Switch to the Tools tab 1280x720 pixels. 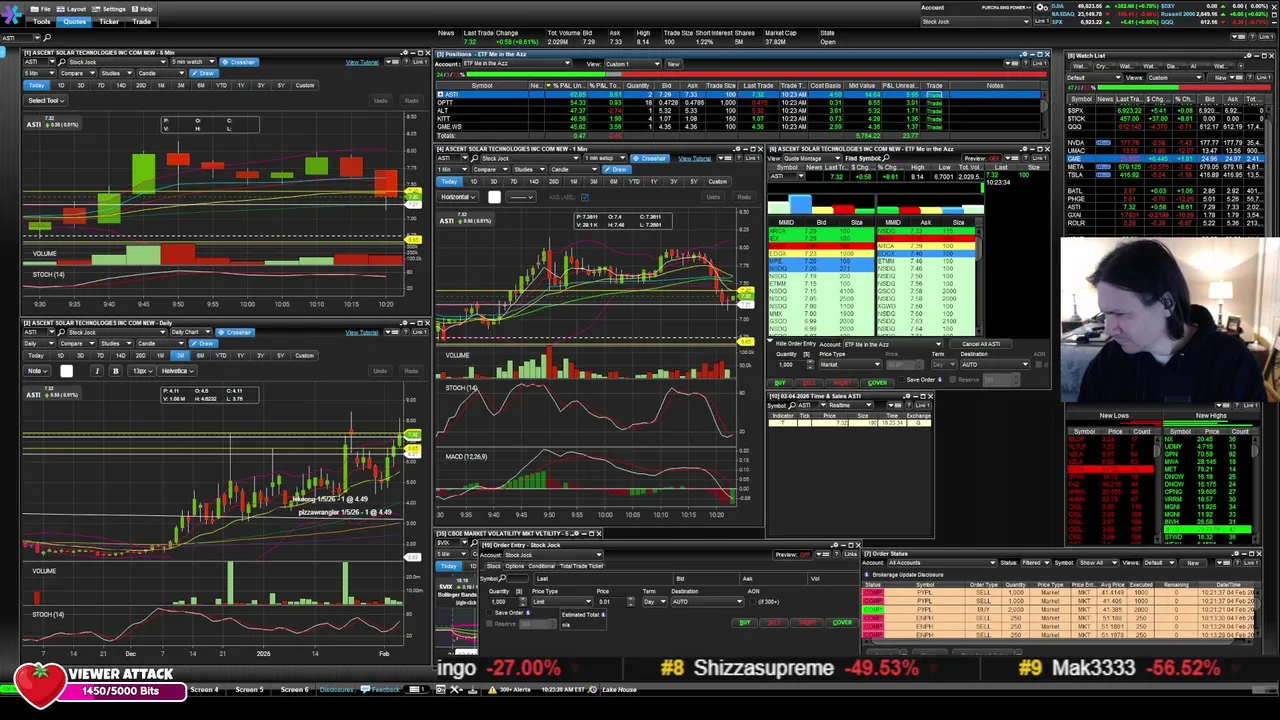[x=43, y=21]
